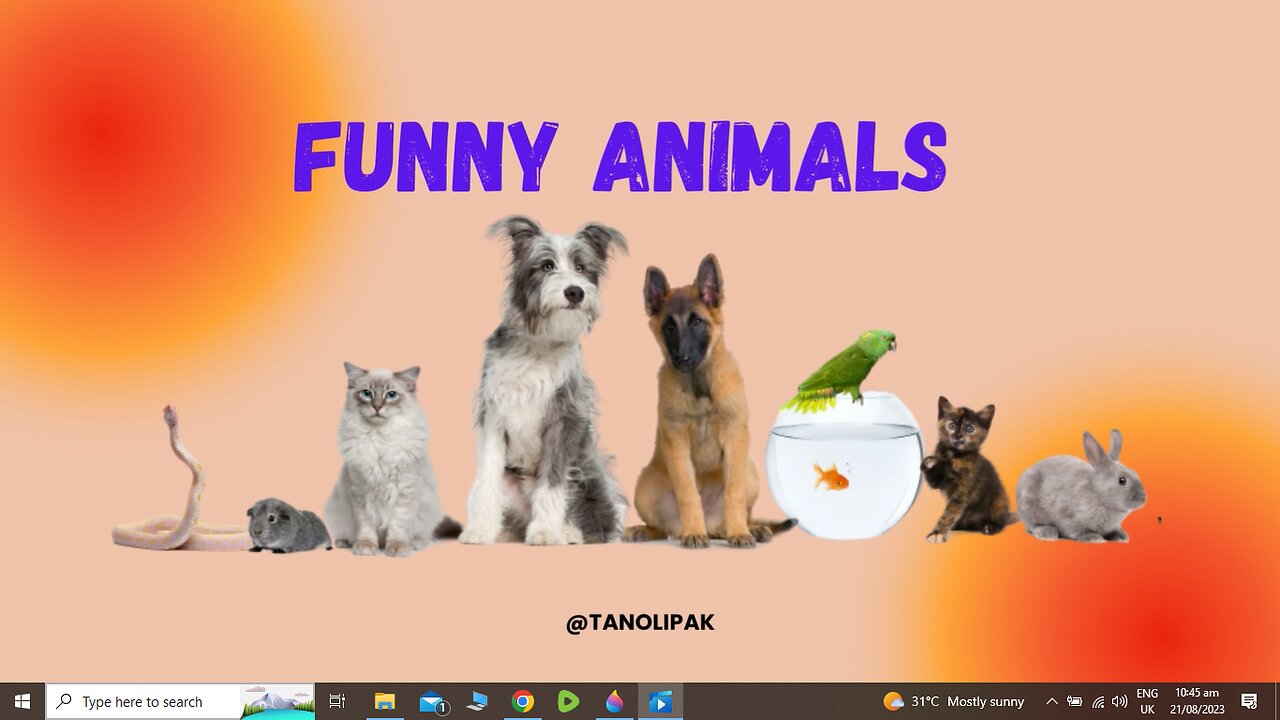Open Task View on the taskbar
The height and width of the screenshot is (720, 1280).
coord(337,702)
